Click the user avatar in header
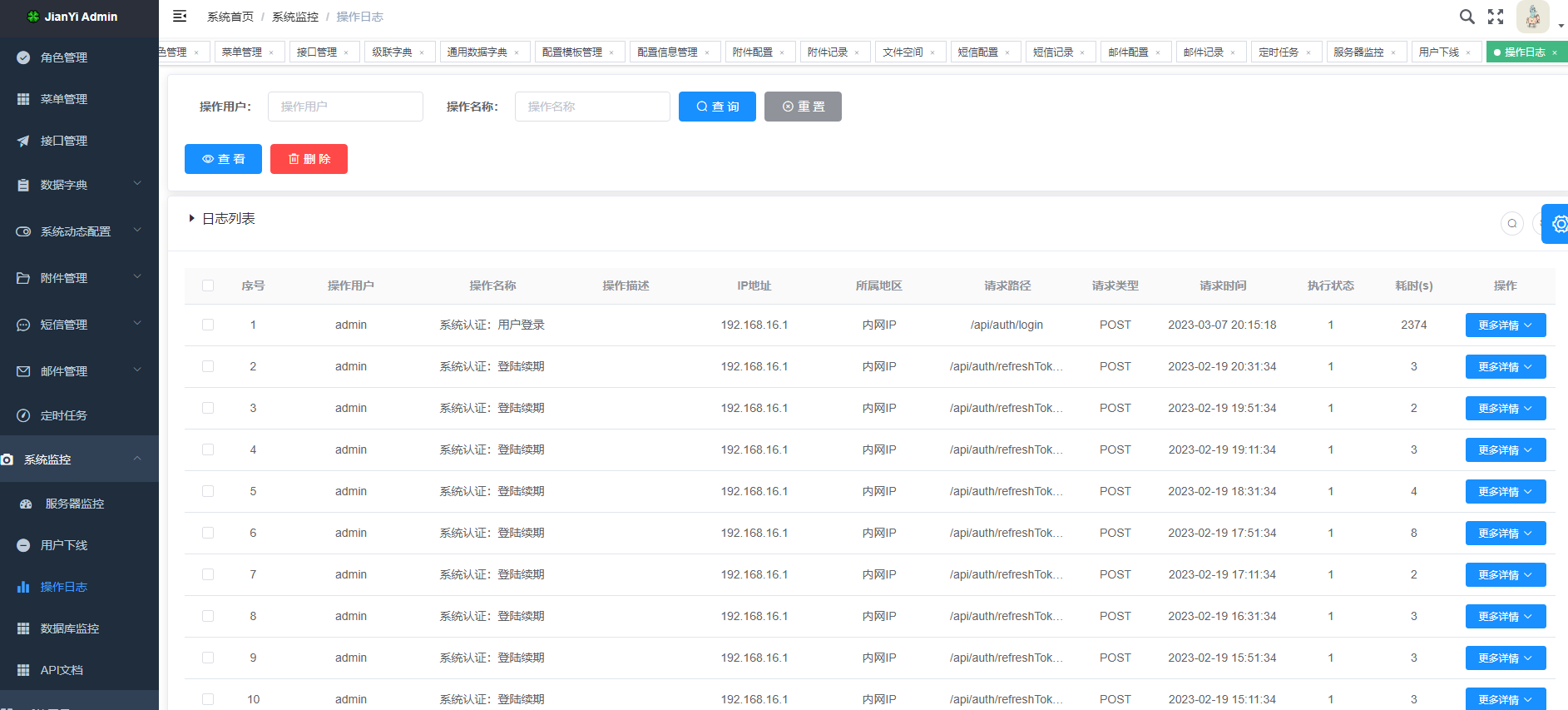1568x710 pixels. pos(1533,17)
